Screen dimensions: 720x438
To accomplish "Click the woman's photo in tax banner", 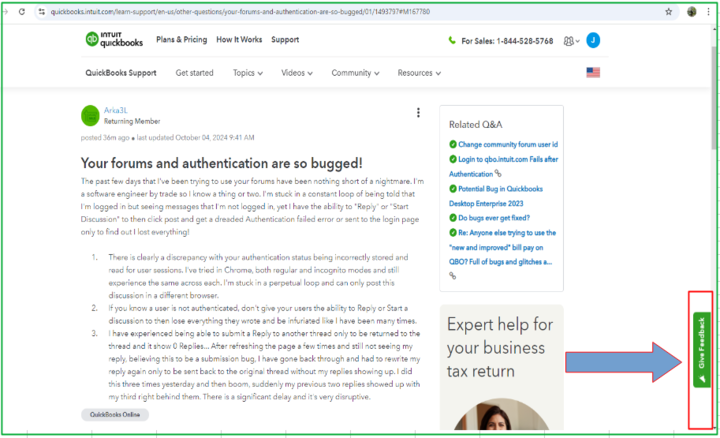I will pos(501,415).
